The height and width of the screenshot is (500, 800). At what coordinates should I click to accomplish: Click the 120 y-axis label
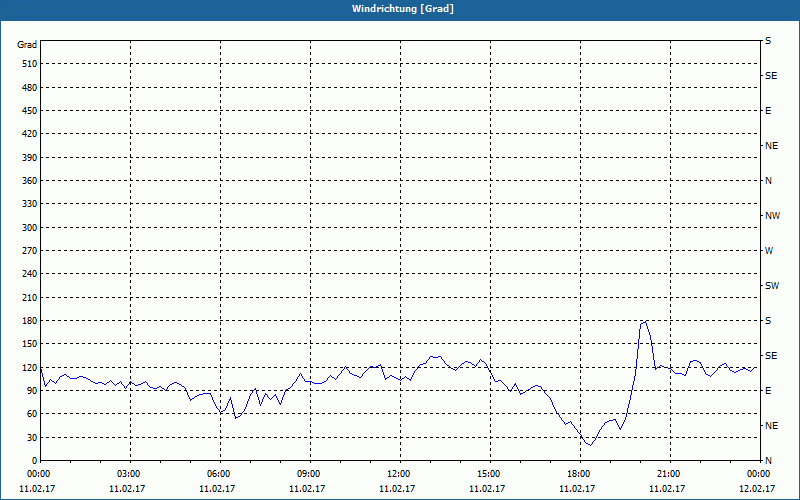[30, 367]
